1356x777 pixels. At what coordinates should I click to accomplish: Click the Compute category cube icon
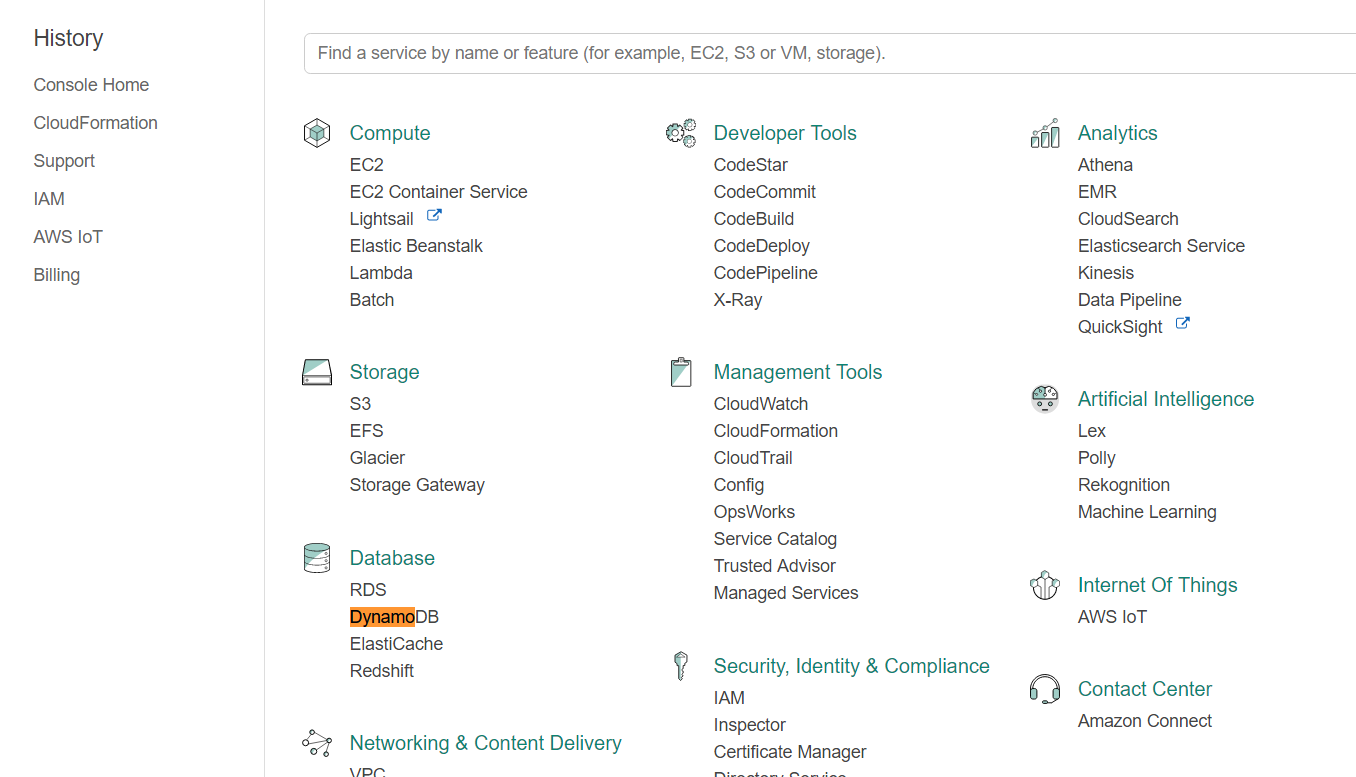point(317,133)
